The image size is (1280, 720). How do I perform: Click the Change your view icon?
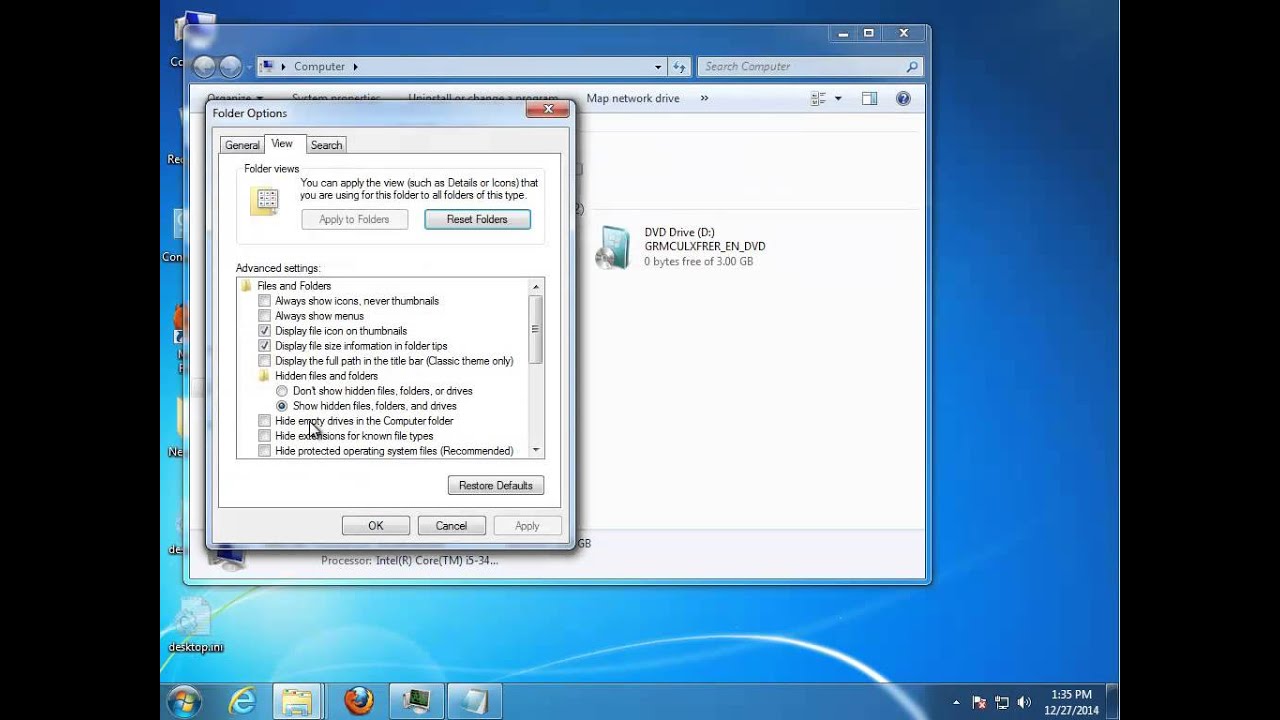818,99
